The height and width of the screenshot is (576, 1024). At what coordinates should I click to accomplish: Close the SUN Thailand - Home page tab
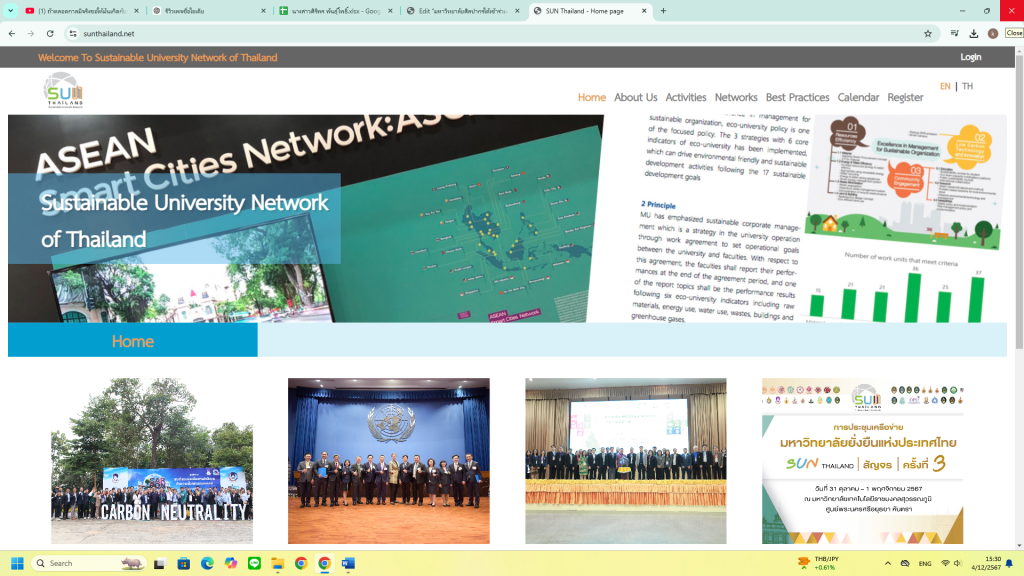(x=644, y=10)
